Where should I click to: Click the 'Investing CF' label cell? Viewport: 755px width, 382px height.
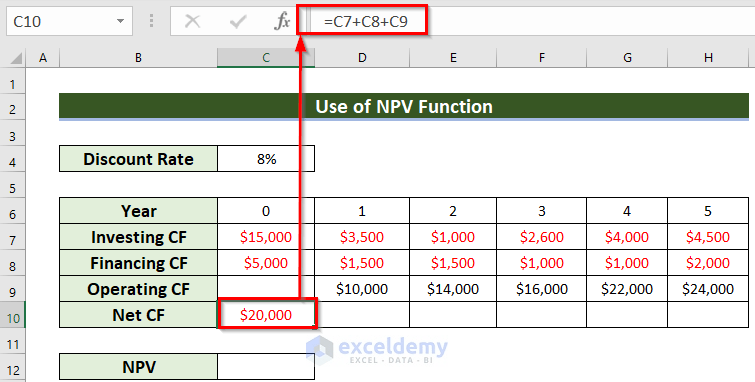[x=138, y=237]
